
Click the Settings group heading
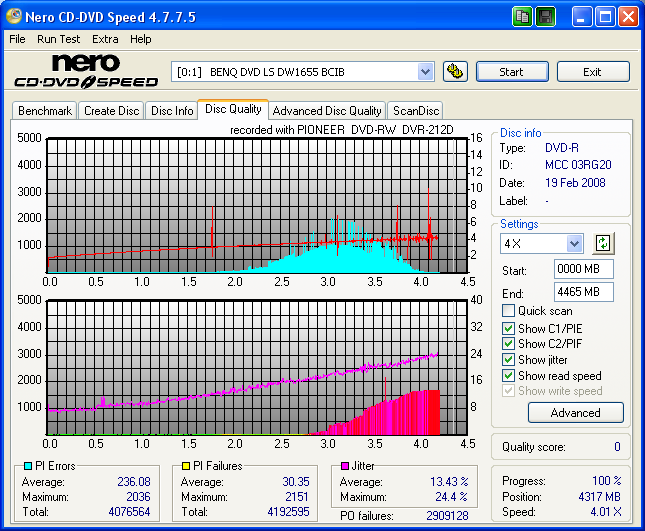click(519, 224)
